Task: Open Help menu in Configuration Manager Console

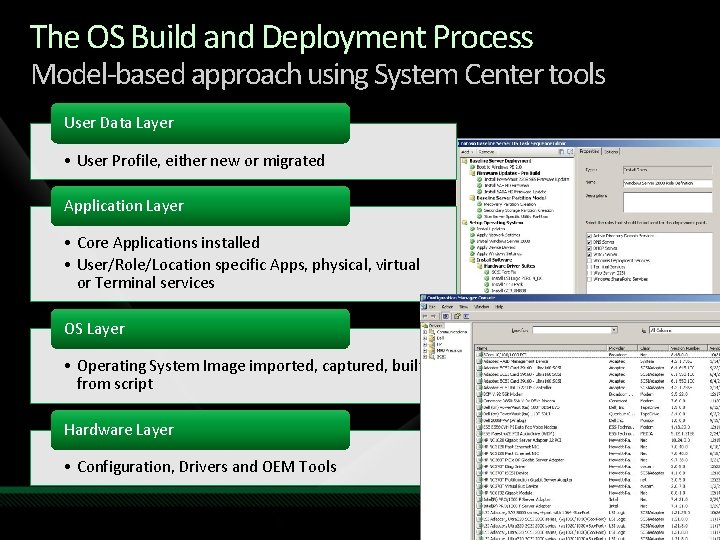Action: (499, 307)
